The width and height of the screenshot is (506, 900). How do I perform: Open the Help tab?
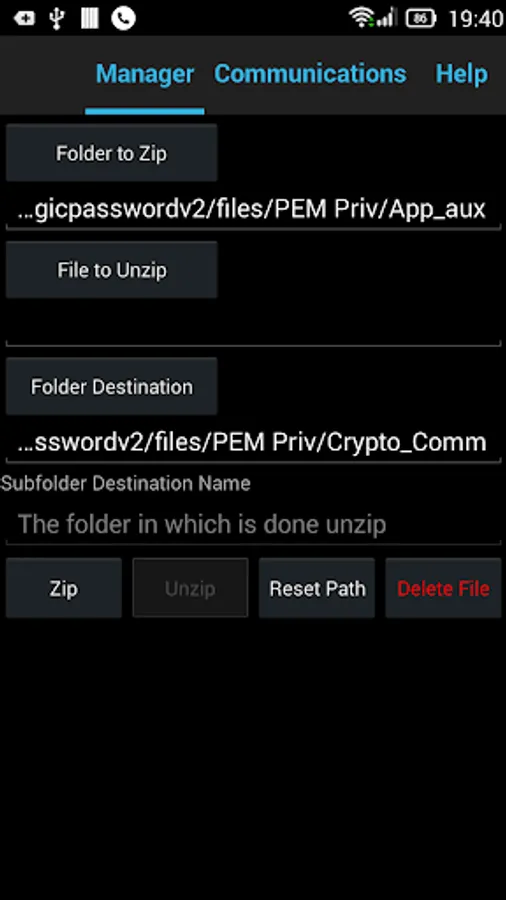coord(462,74)
